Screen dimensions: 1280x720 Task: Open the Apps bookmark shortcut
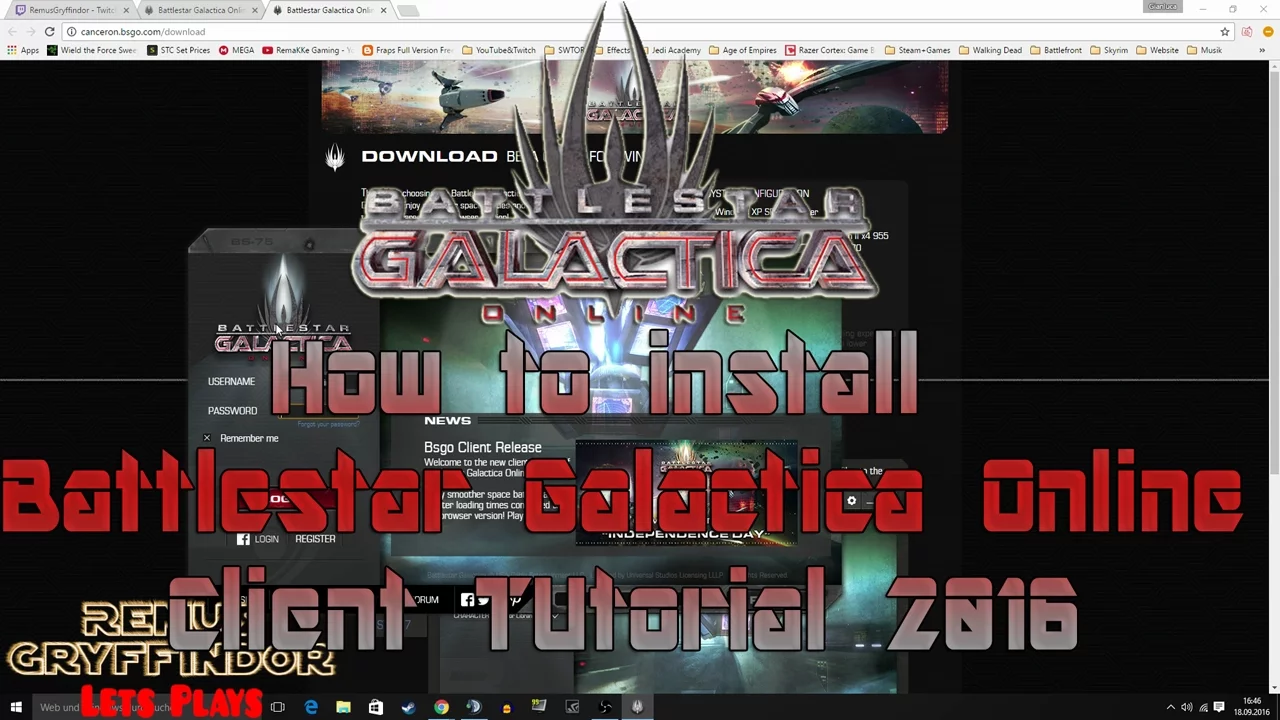click(x=23, y=50)
